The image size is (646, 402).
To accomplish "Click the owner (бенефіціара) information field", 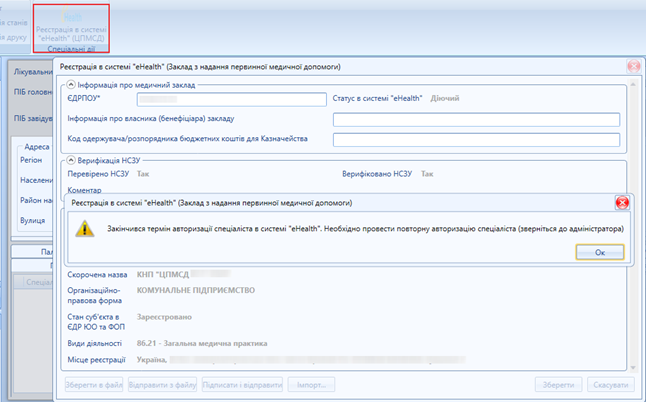I will pos(476,119).
